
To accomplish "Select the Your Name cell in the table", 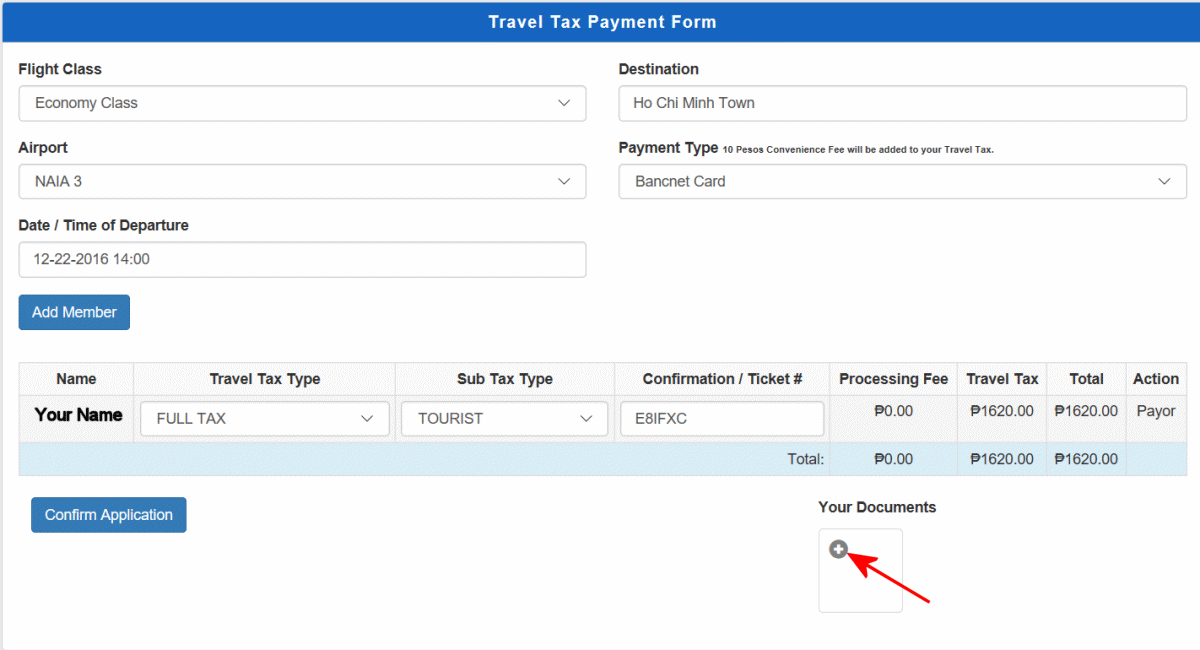I will click(78, 415).
